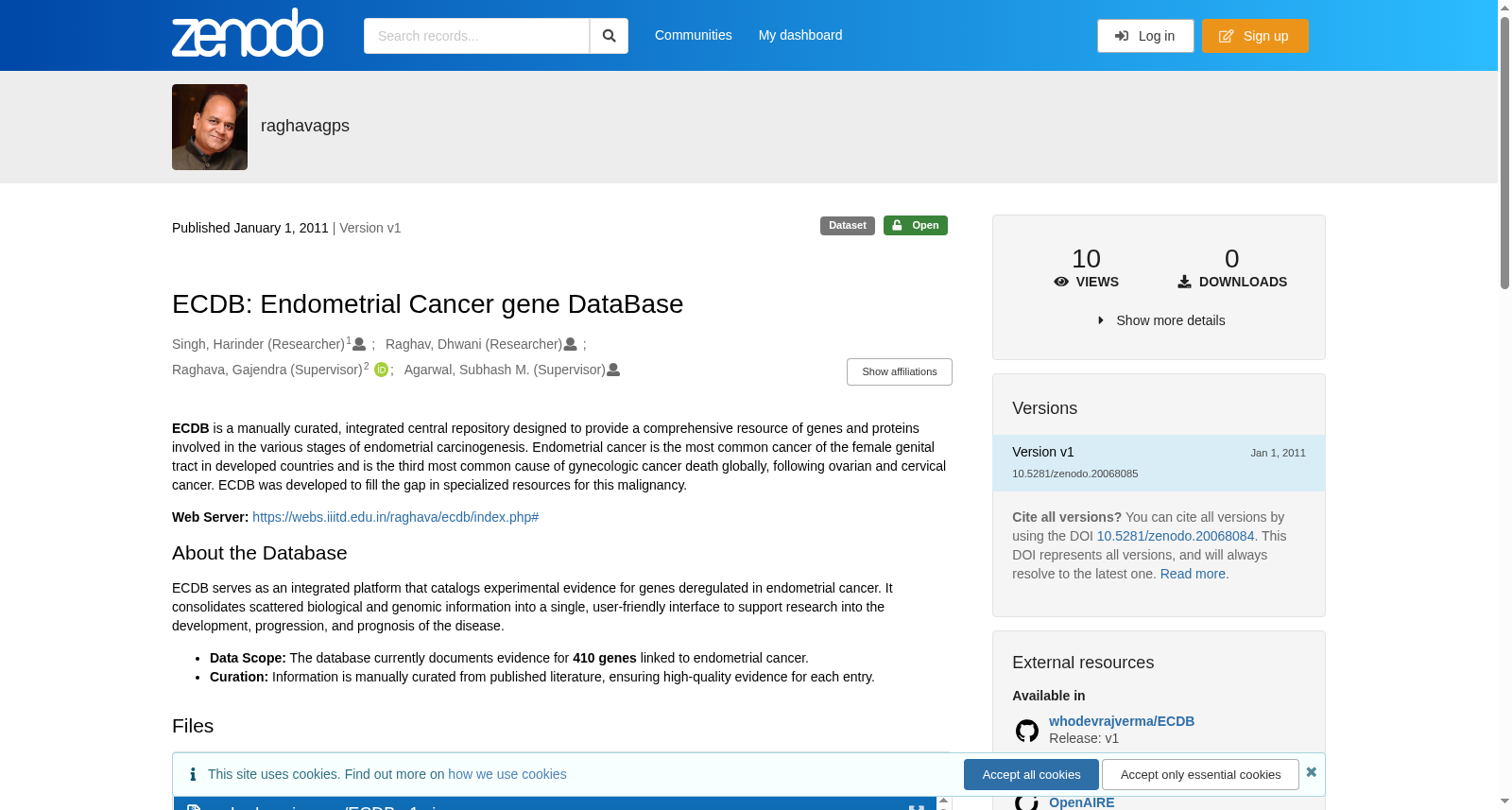Click the Log in button

point(1145,36)
